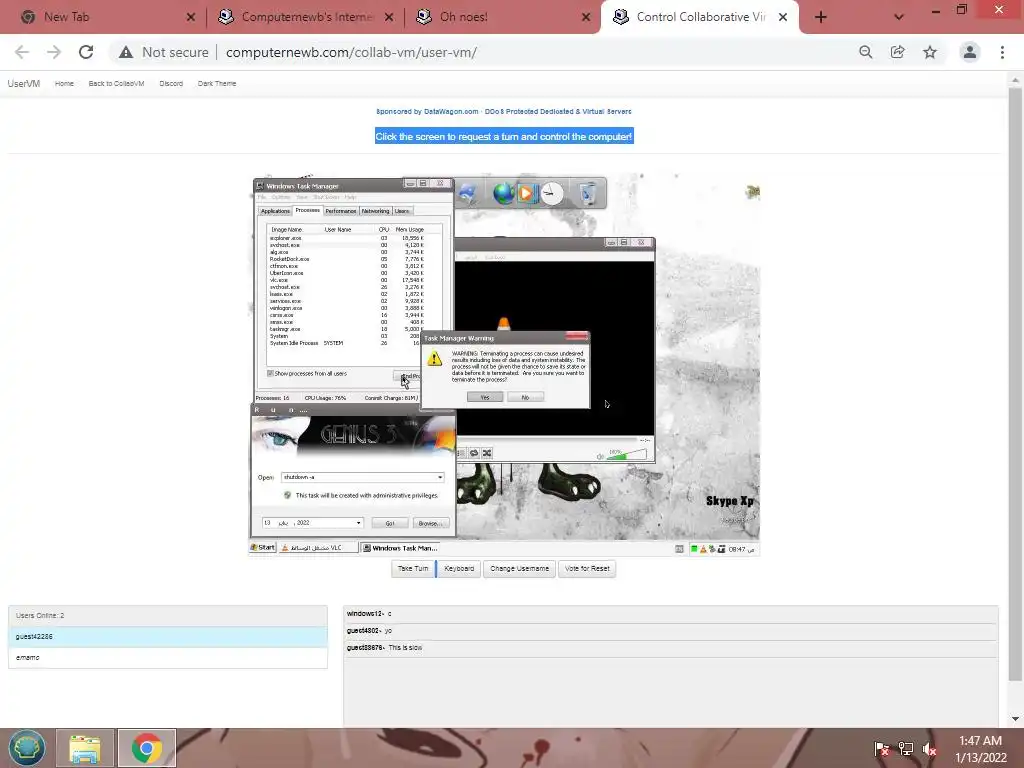Open a new tab with plus button
1024x768 pixels.
pyautogui.click(x=821, y=17)
